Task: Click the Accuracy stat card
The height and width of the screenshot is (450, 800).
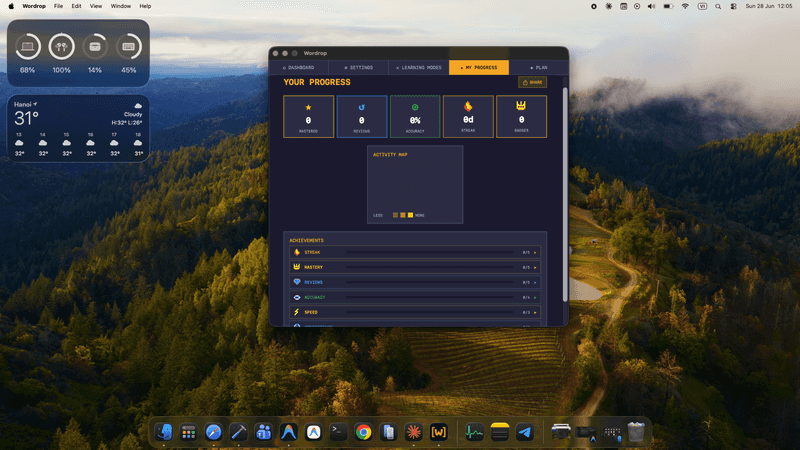Action: pyautogui.click(x=415, y=116)
